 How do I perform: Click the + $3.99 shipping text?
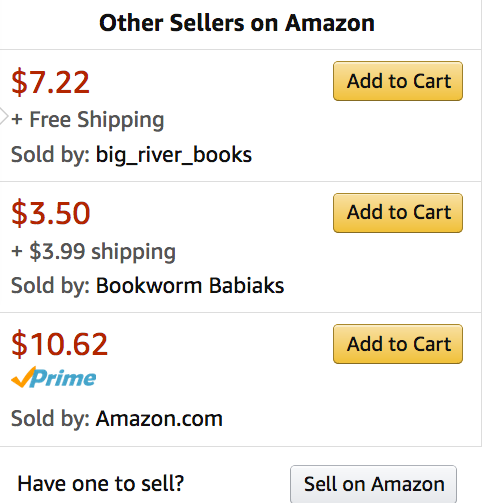click(93, 252)
